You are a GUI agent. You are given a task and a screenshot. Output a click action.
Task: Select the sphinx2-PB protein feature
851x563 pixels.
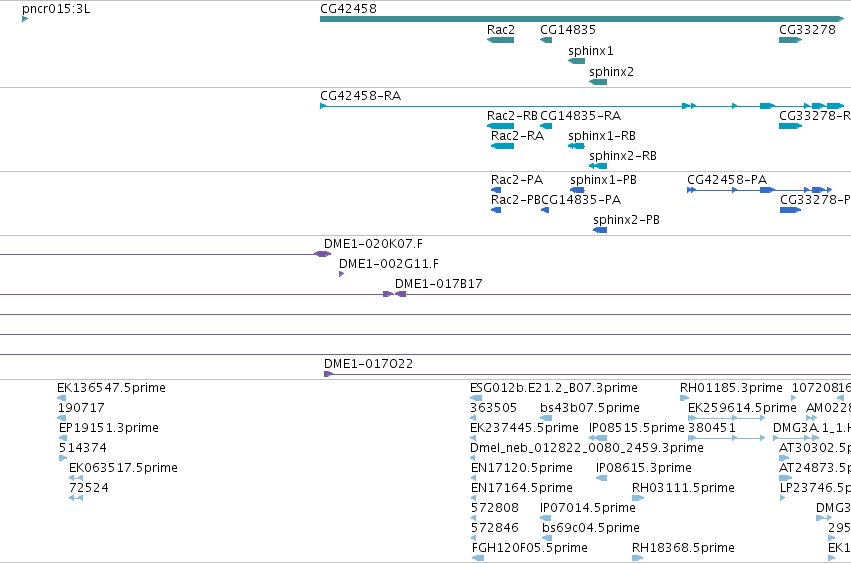(600, 230)
